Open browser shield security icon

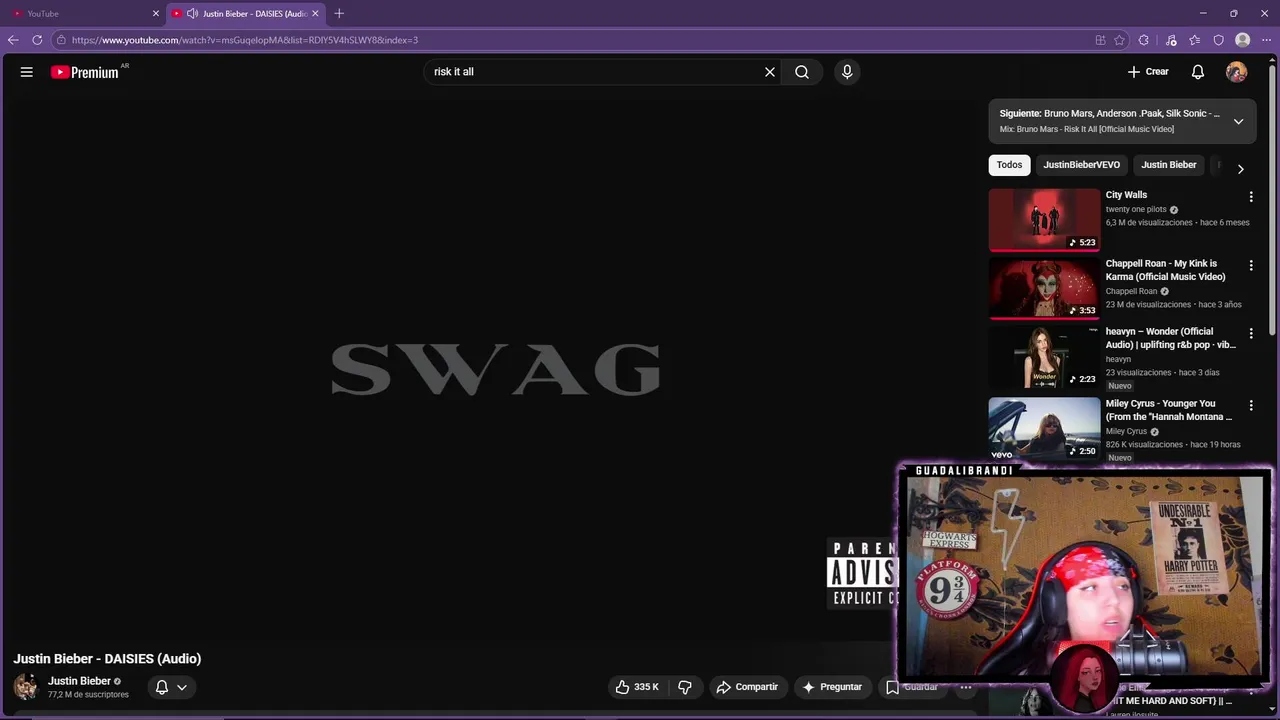click(1219, 40)
